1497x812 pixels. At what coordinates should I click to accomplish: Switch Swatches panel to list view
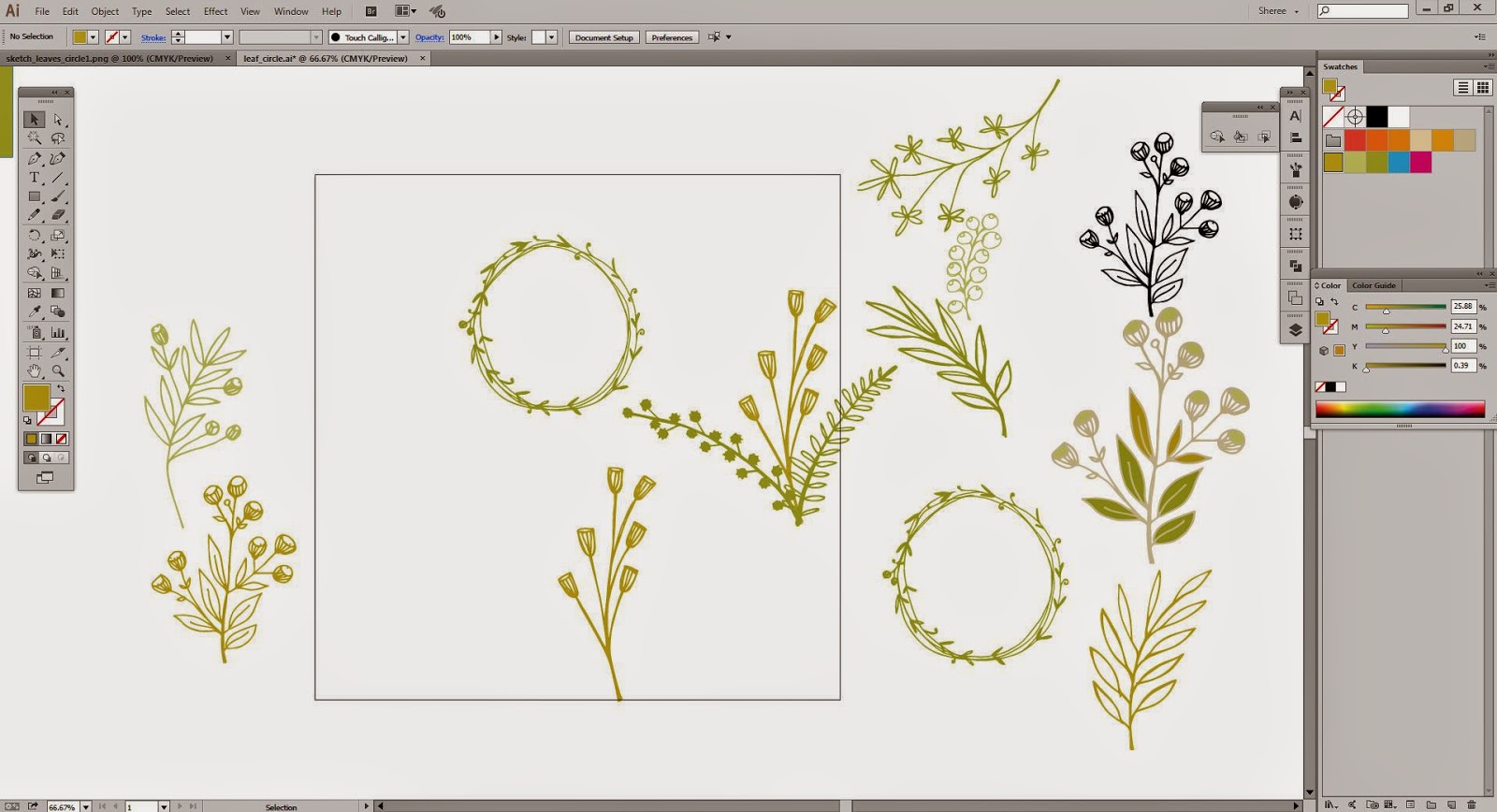pos(1462,88)
